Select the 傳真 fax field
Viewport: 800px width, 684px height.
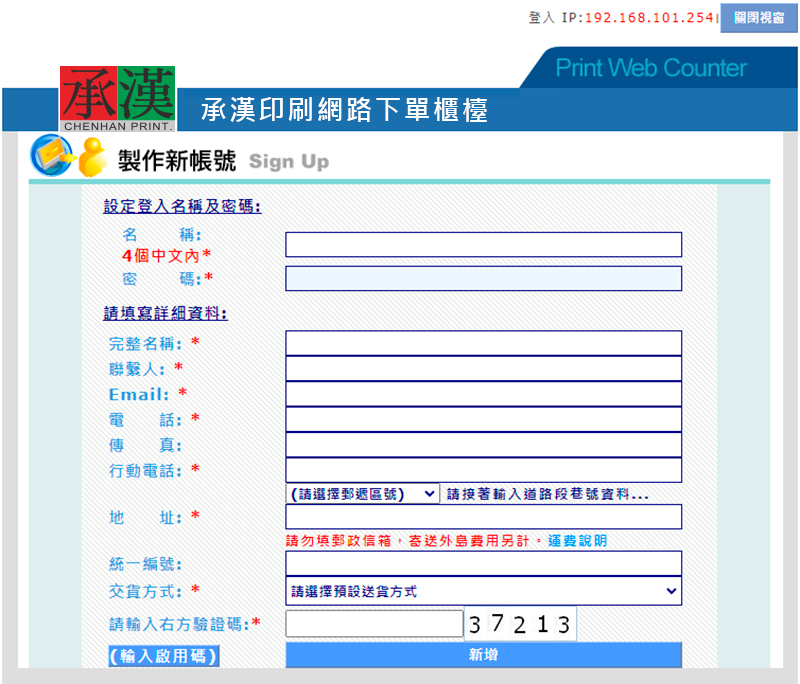tap(483, 445)
